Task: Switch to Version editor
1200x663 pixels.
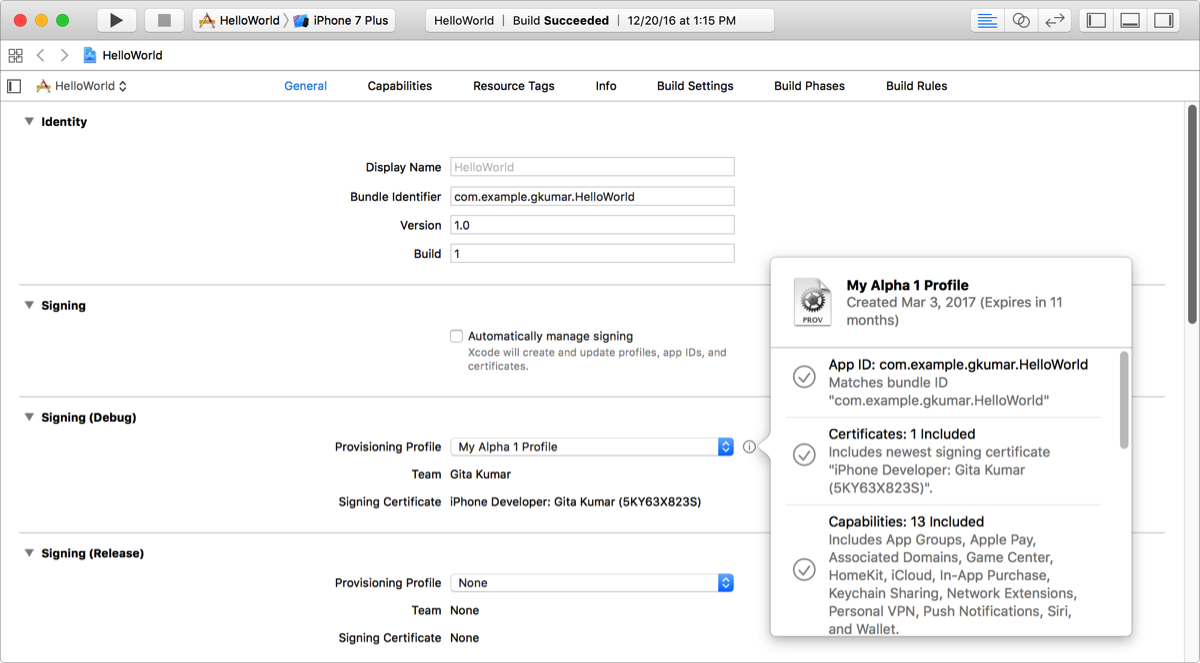Action: 1054,20
